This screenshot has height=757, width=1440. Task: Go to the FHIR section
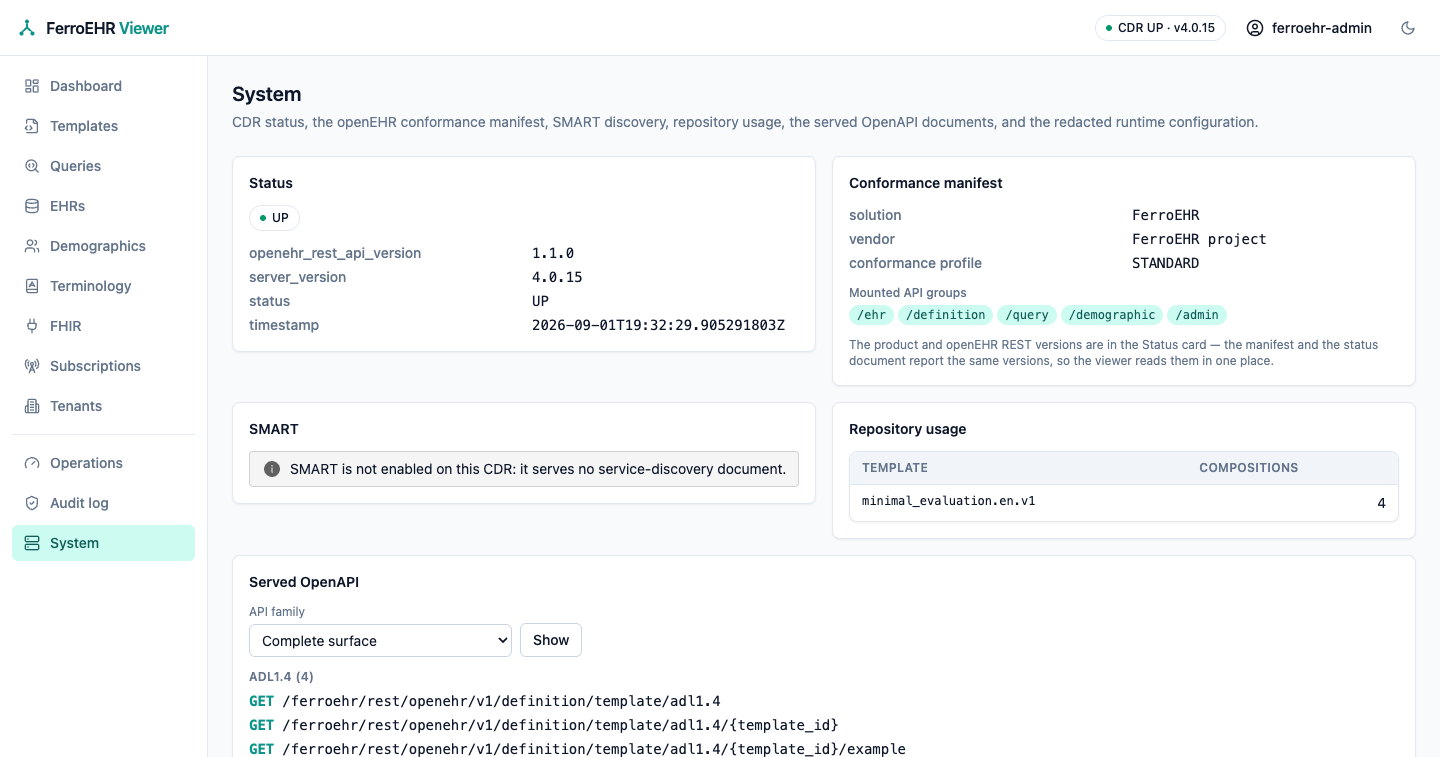pos(103,326)
